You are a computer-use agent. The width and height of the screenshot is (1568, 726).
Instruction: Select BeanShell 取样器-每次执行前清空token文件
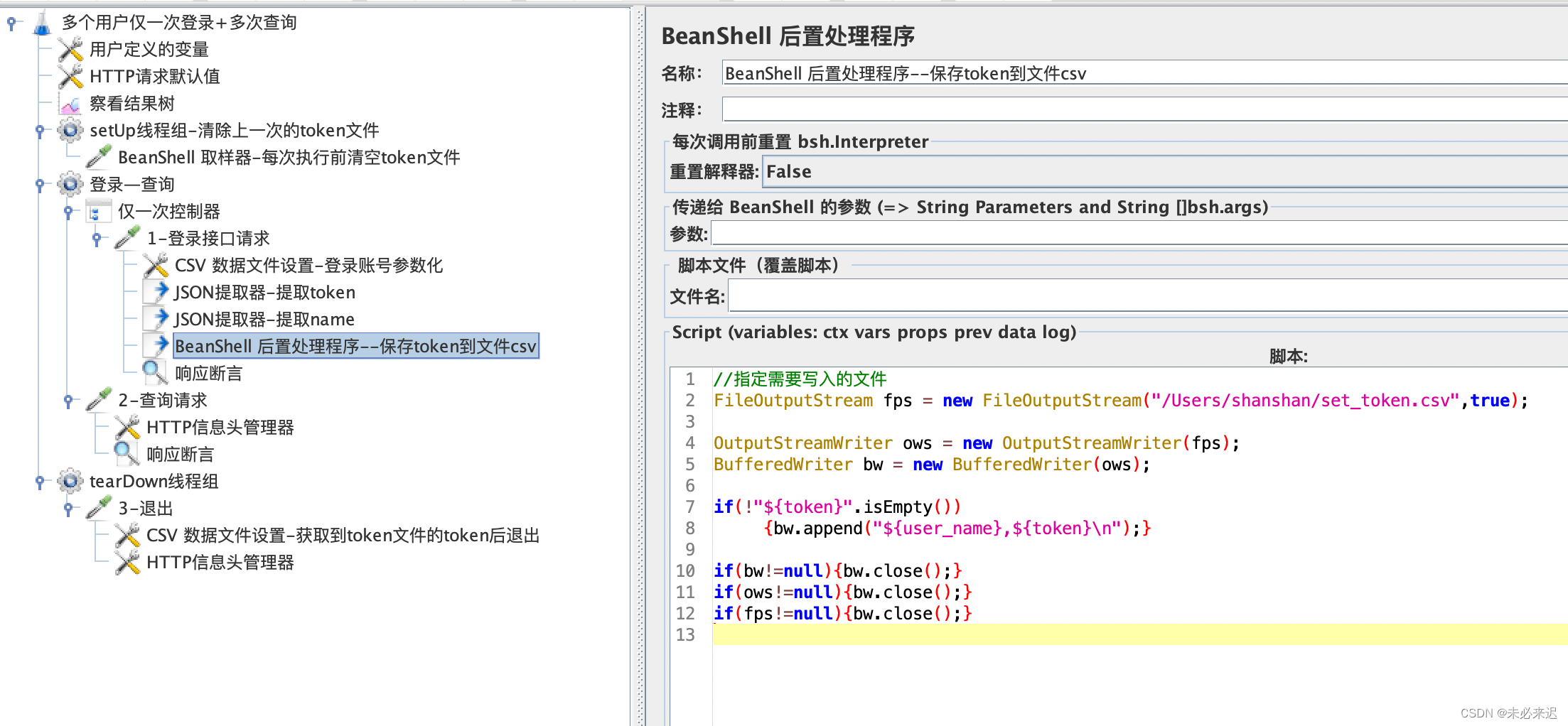click(x=289, y=158)
